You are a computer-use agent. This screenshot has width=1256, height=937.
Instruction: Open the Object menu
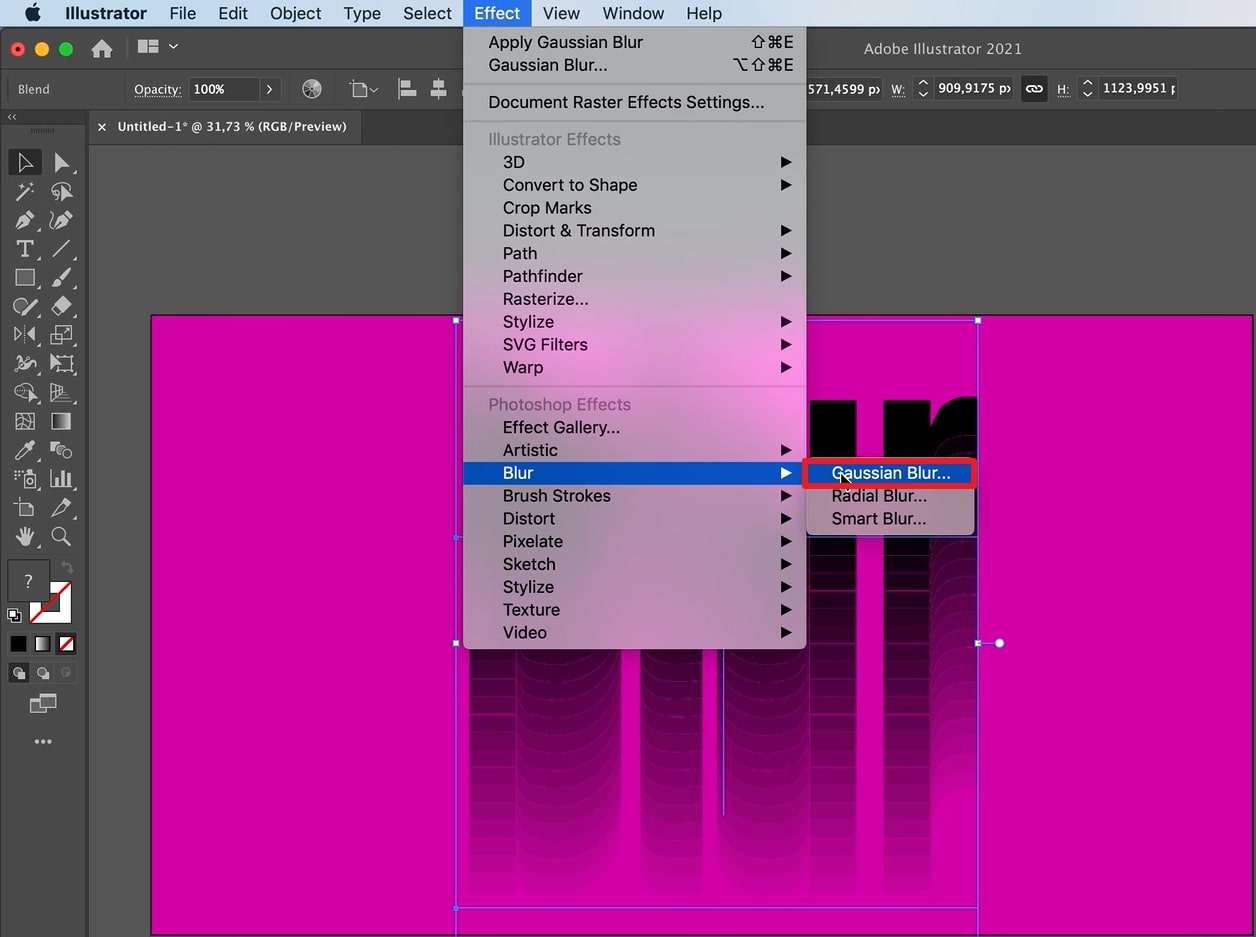(x=296, y=13)
